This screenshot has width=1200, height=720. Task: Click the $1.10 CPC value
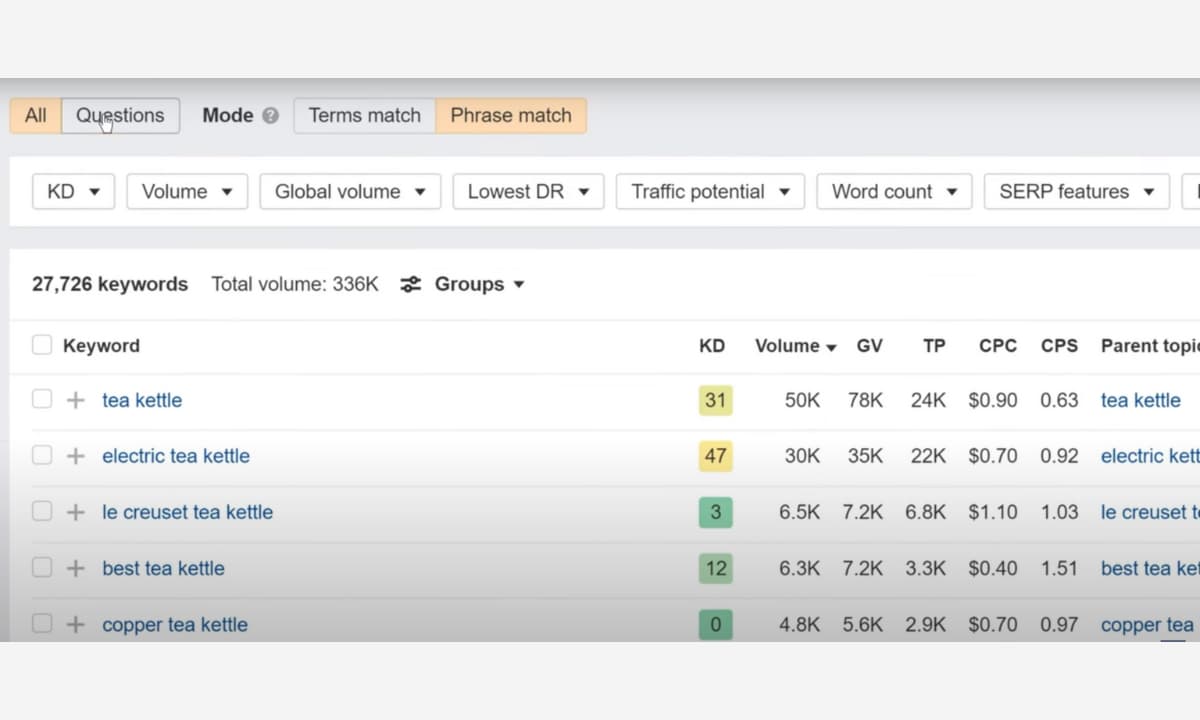point(993,512)
